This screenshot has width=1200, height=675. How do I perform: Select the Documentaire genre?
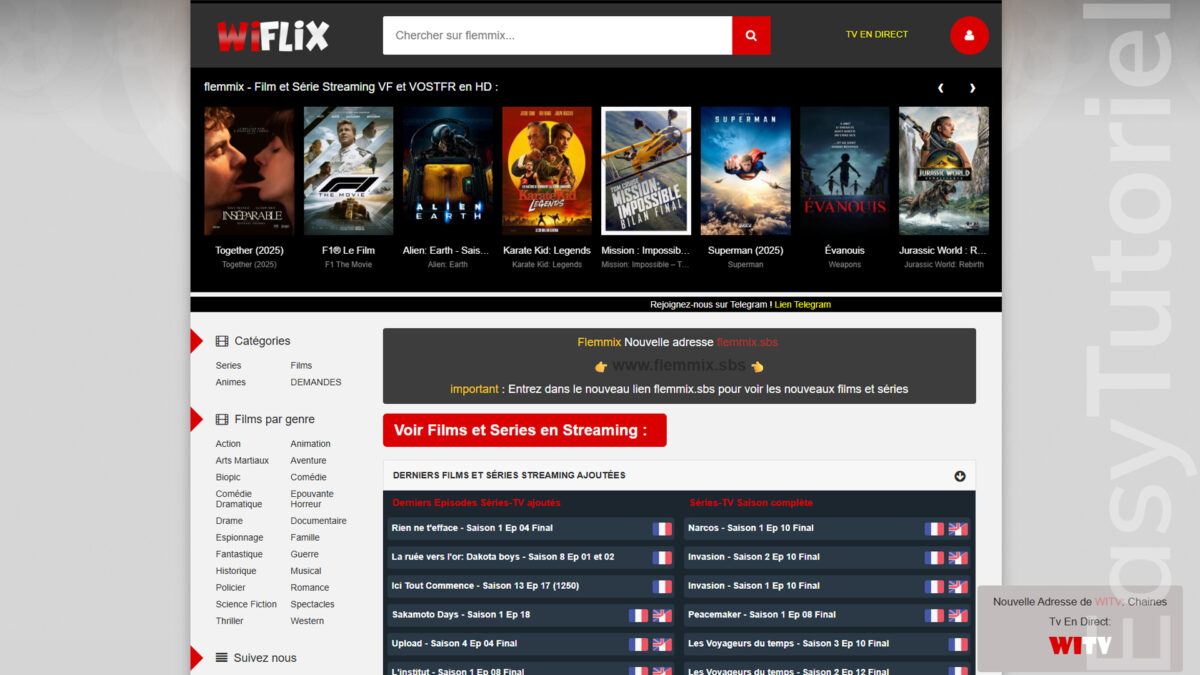coord(318,521)
